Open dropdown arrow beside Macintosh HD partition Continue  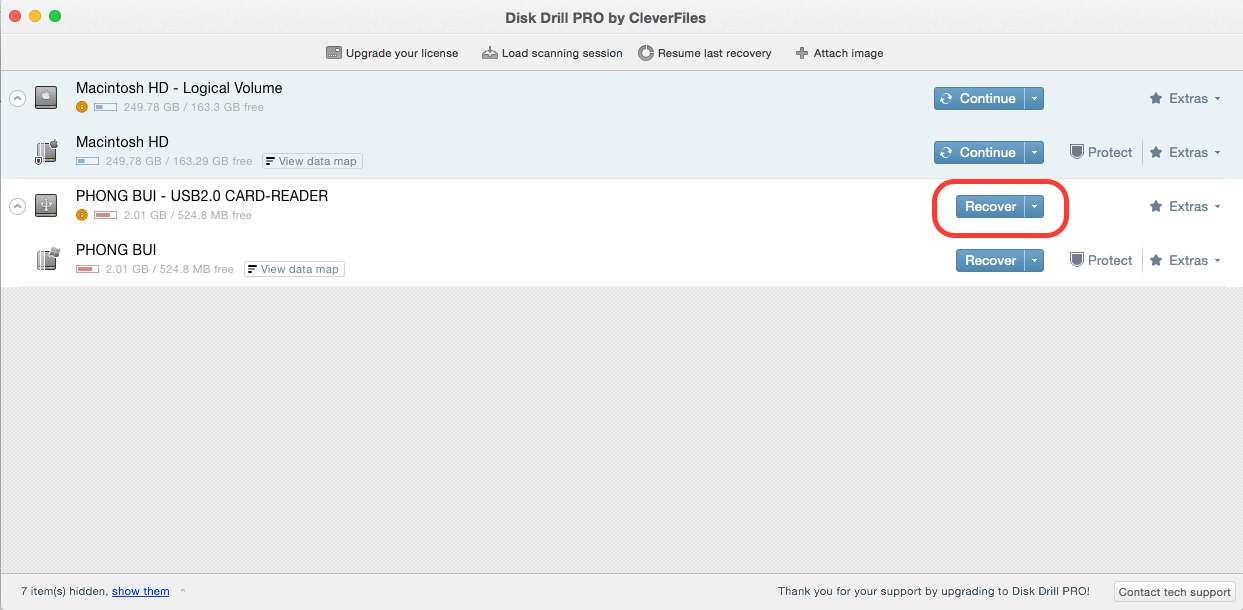[x=1035, y=152]
